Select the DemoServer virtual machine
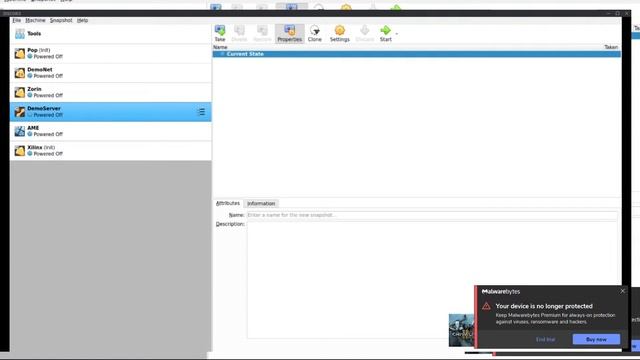 (x=111, y=112)
